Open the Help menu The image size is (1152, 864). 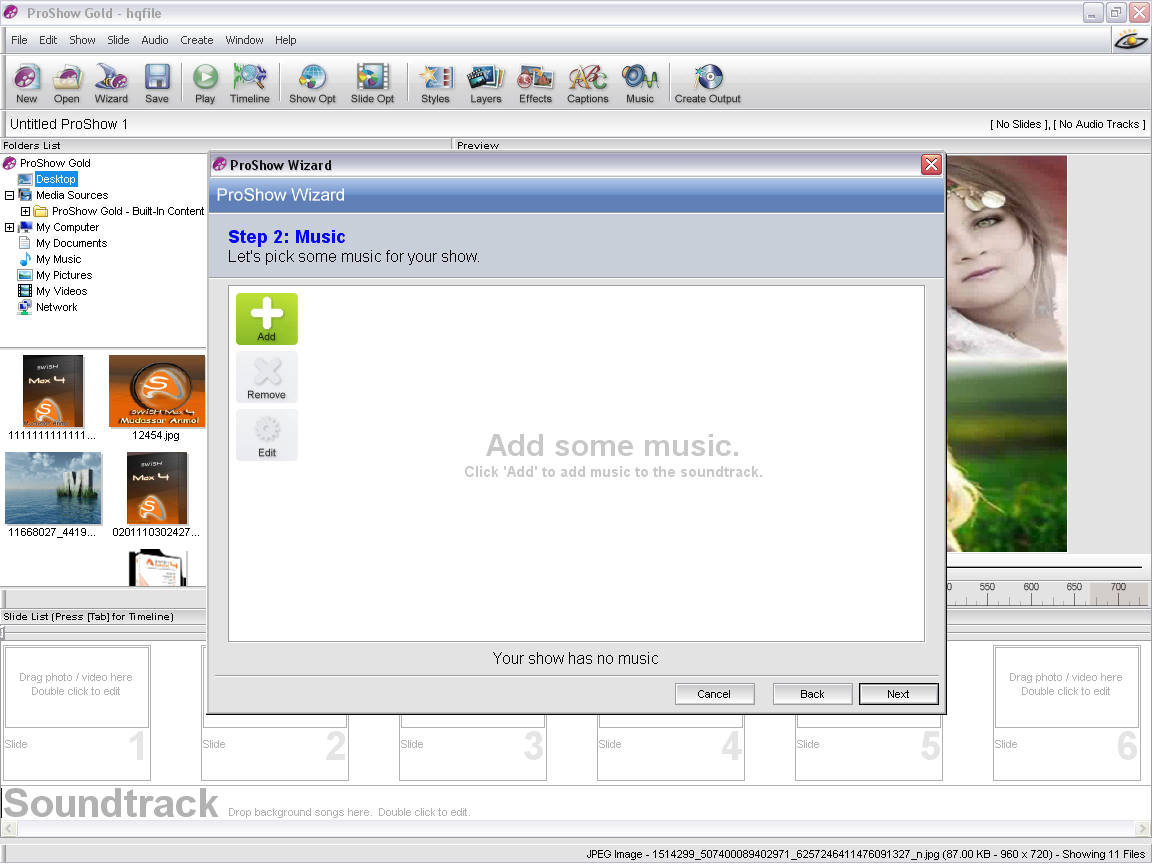pos(286,40)
